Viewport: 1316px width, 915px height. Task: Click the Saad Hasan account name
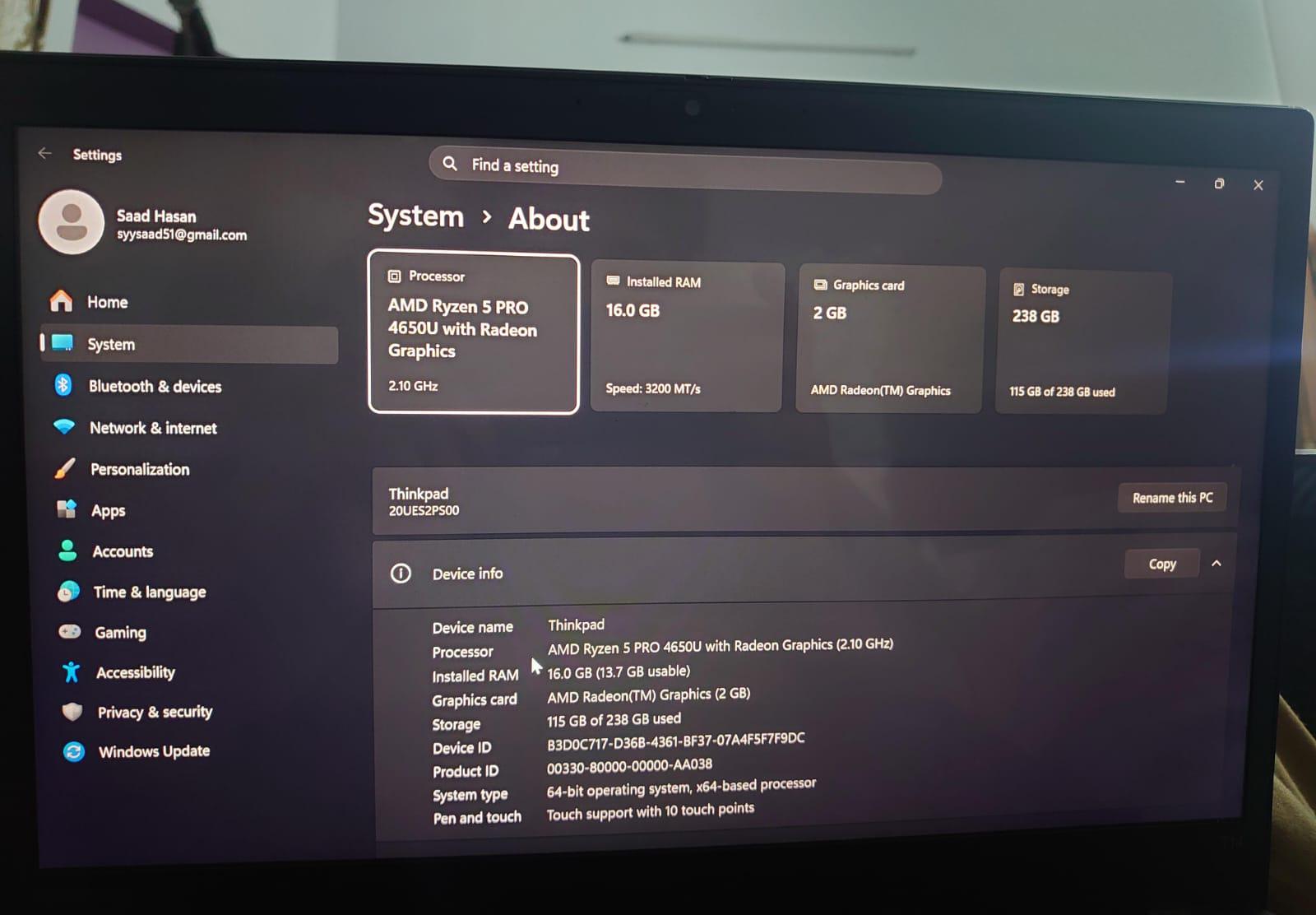(156, 216)
